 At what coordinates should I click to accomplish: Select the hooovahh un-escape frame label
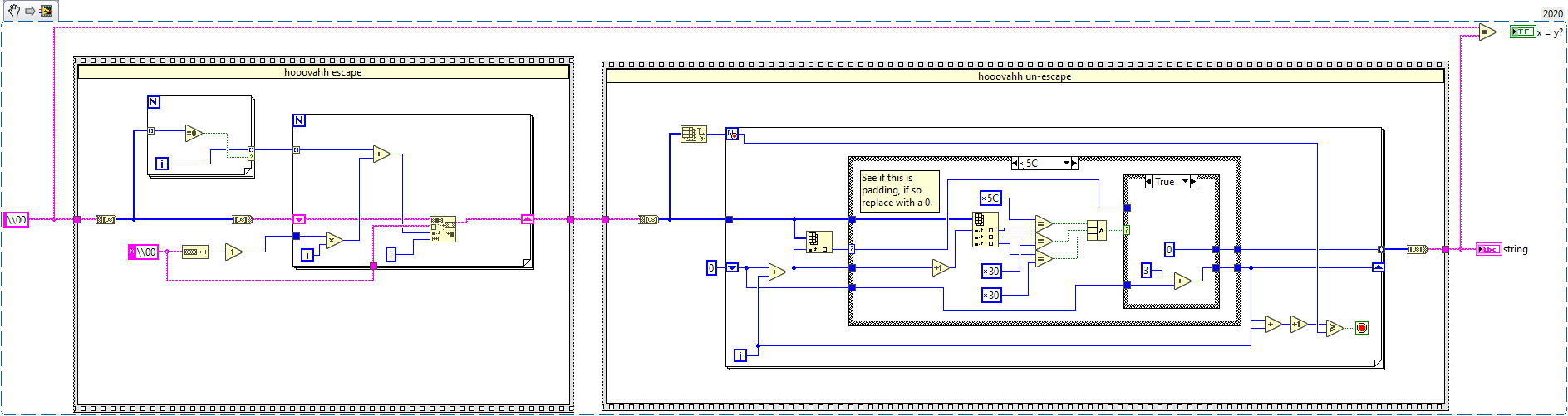tap(1025, 76)
